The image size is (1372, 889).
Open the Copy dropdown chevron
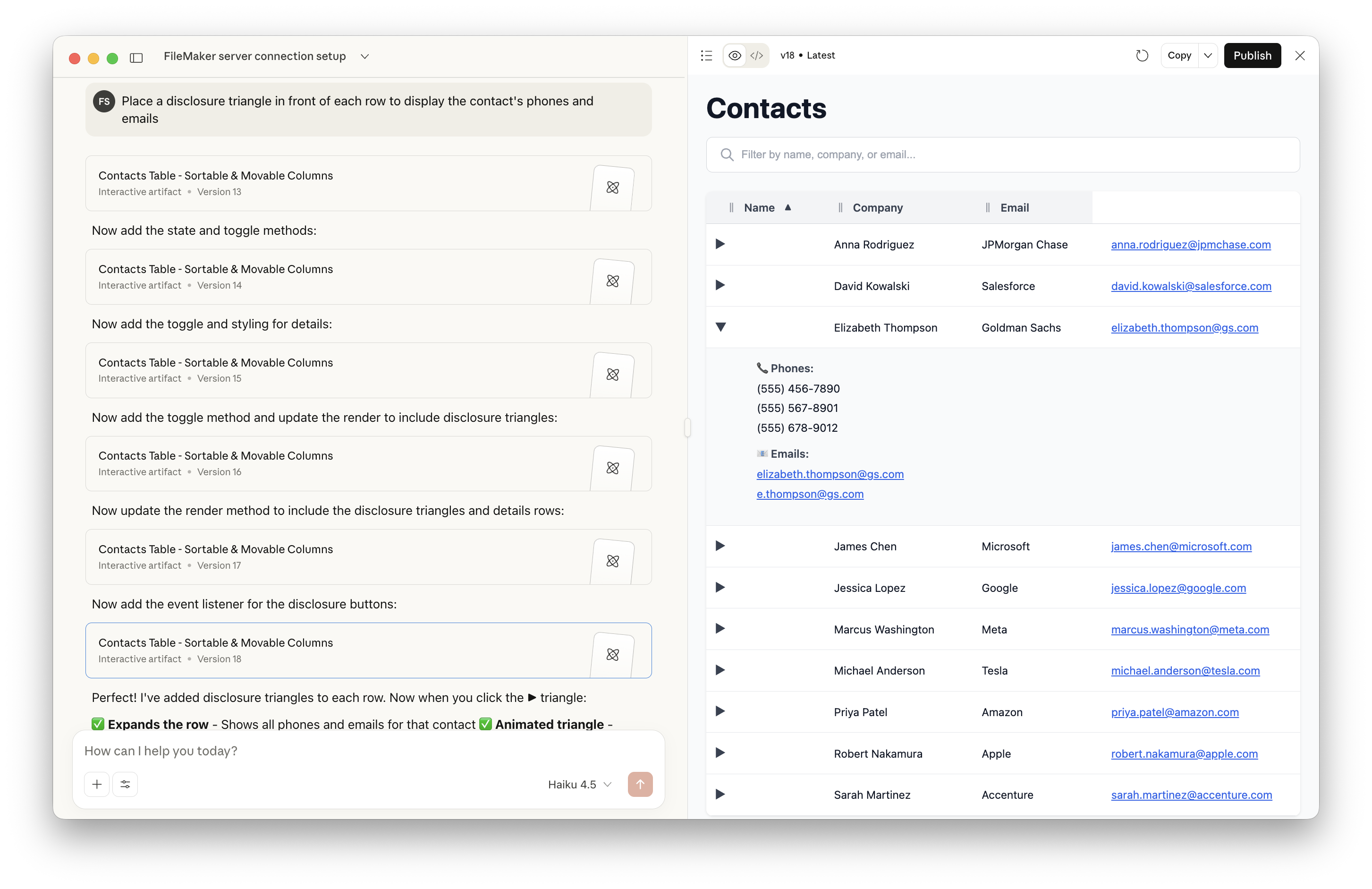click(1209, 55)
